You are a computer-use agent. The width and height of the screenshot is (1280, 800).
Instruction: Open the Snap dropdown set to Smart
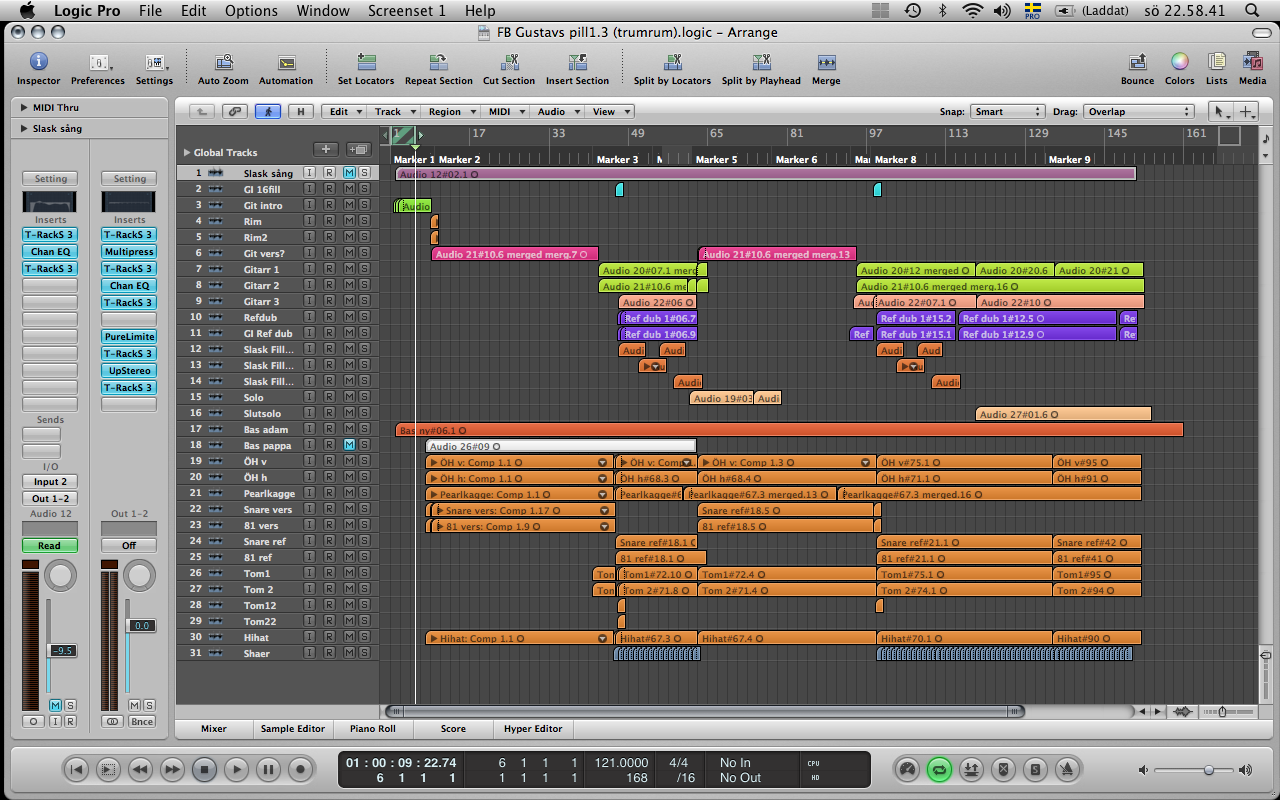(1007, 112)
